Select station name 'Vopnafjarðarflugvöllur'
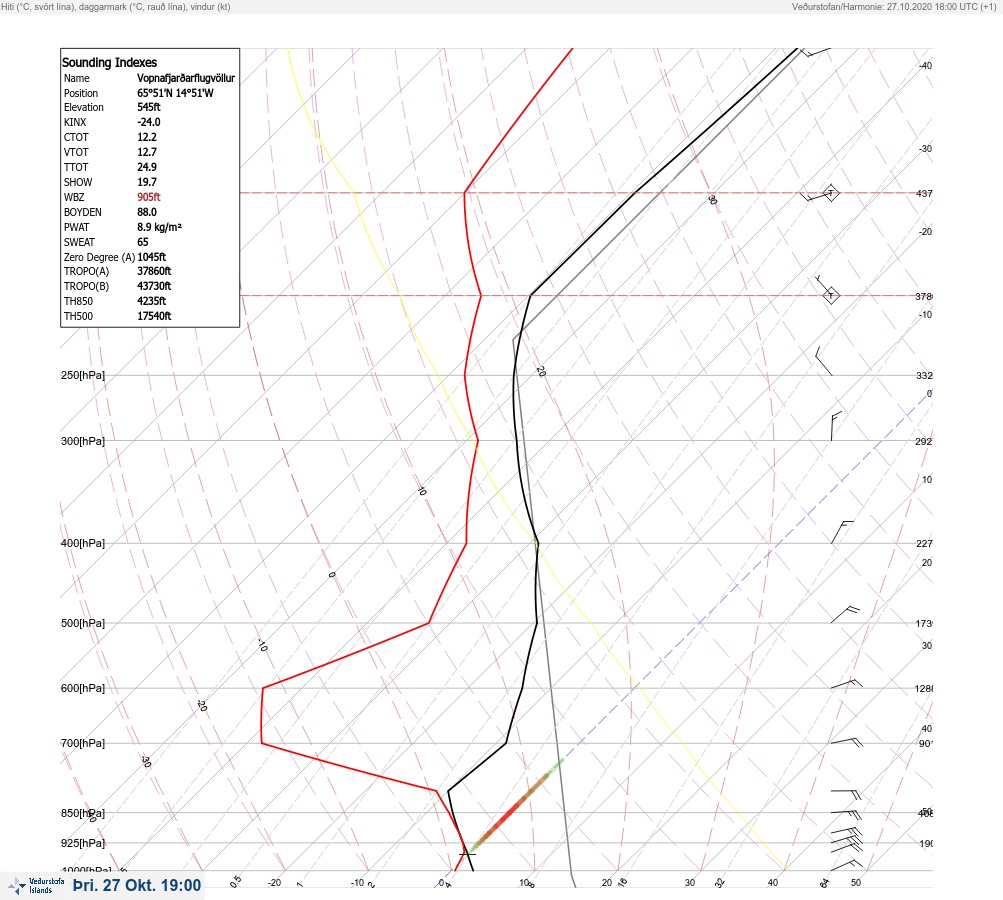The height and width of the screenshot is (900, 1003). point(186,78)
